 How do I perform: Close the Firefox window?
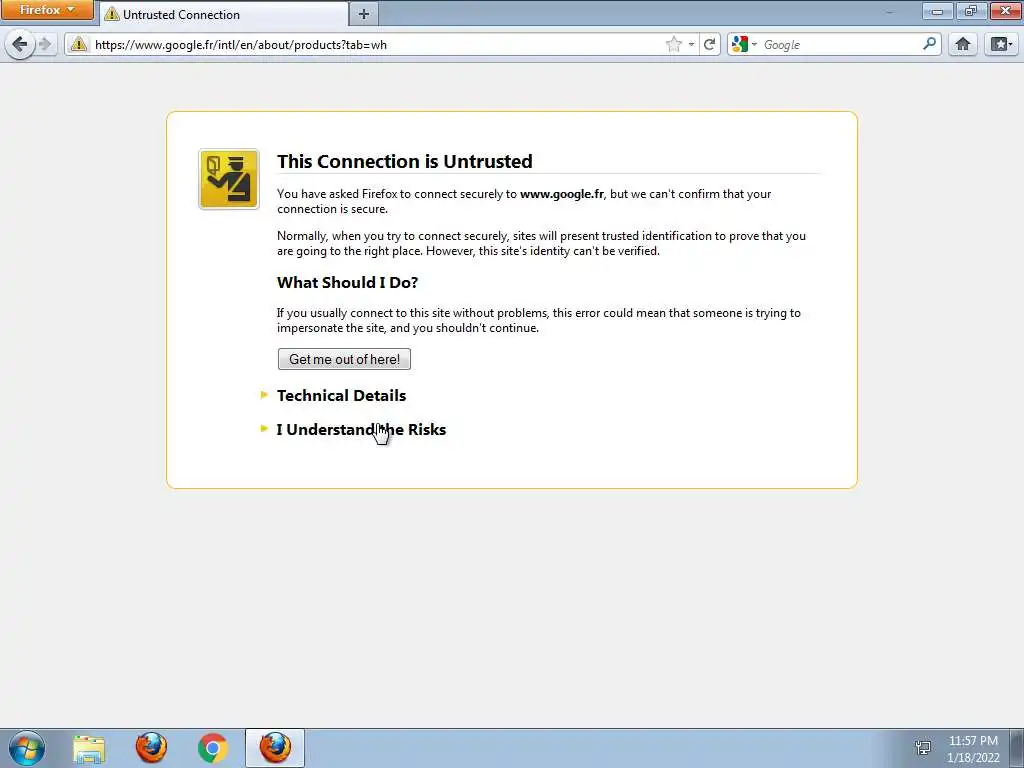click(x=1006, y=10)
